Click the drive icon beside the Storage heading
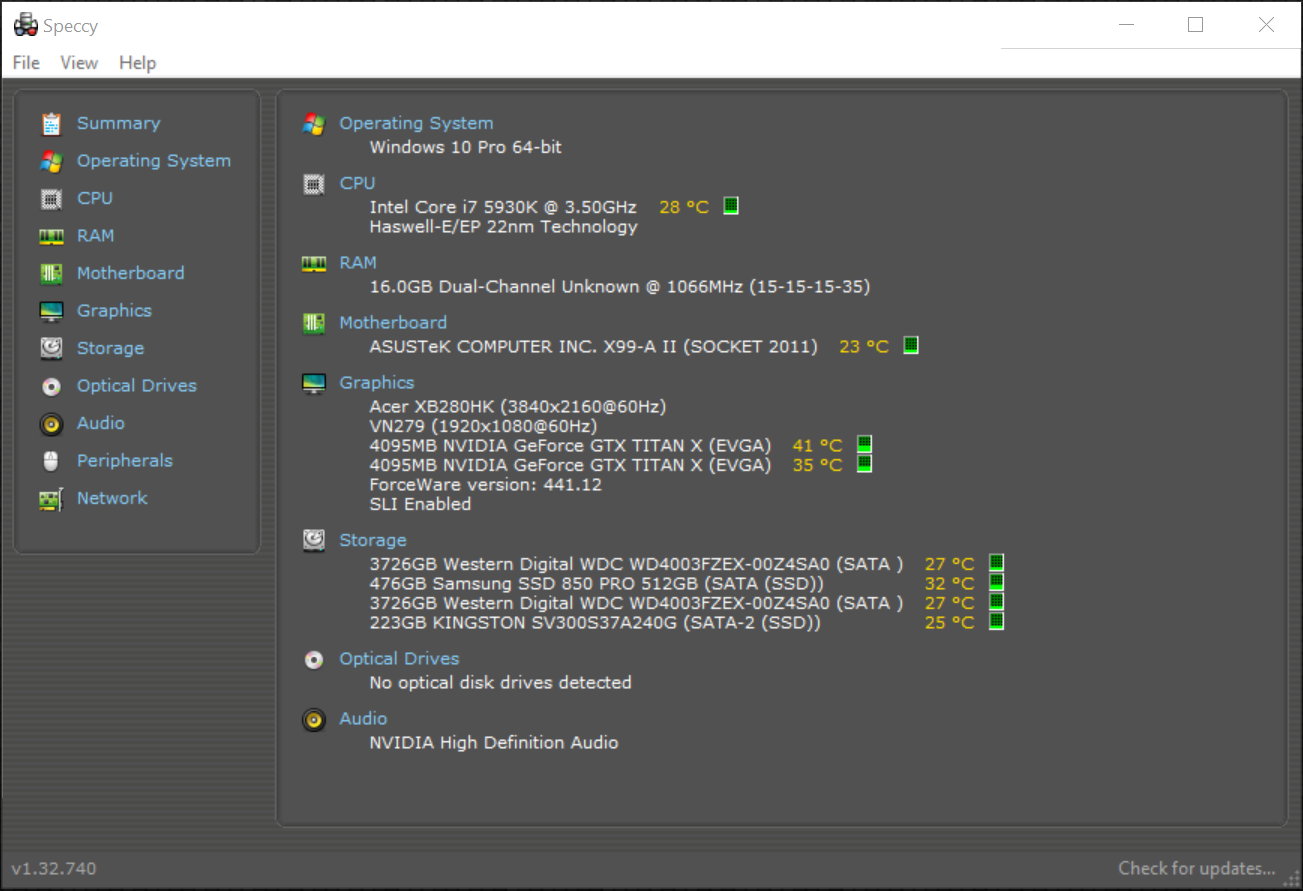1303x891 pixels. [x=314, y=541]
